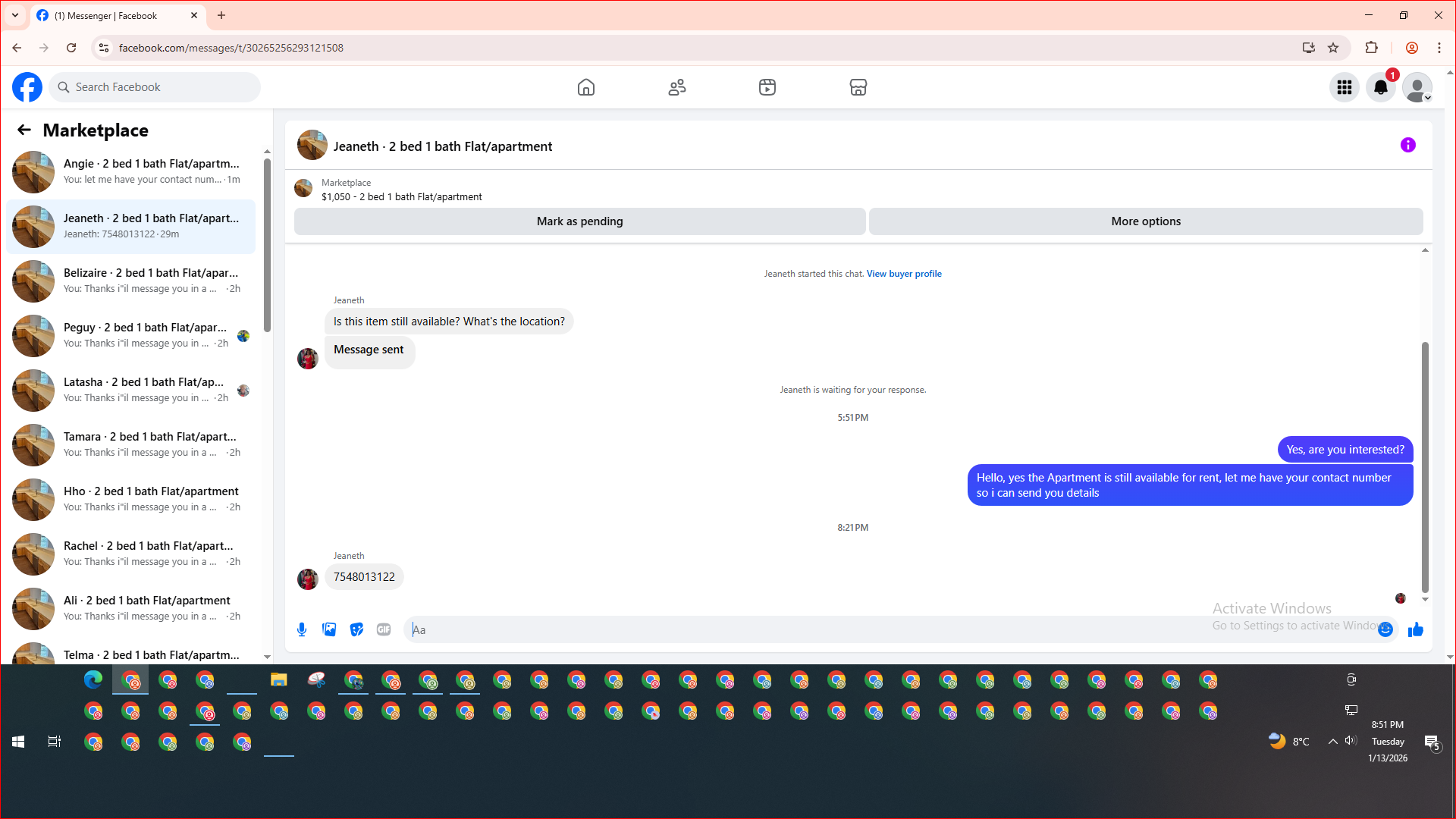1456x819 pixels.
Task: Open the GIF picker
Action: click(x=384, y=629)
